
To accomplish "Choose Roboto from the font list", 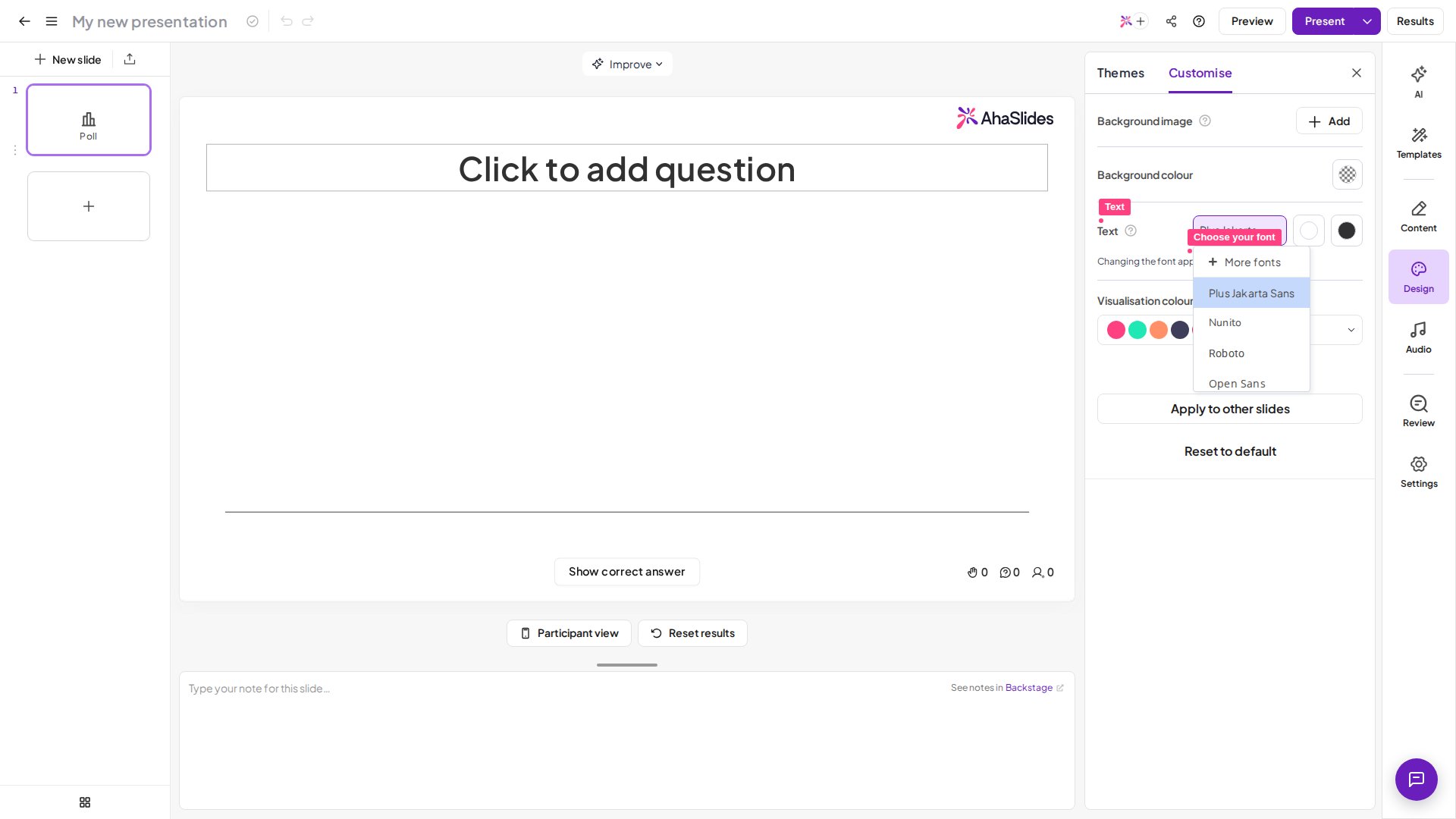I will coord(1251,353).
